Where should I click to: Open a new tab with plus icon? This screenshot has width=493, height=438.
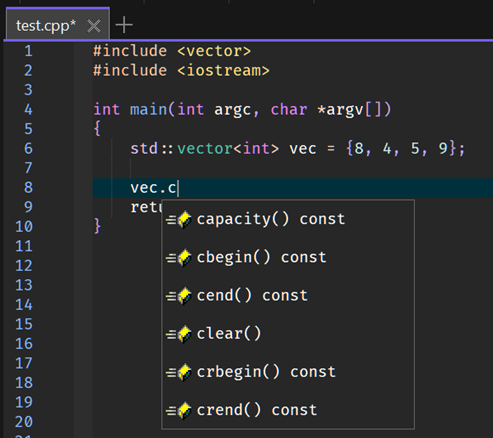tap(124, 25)
